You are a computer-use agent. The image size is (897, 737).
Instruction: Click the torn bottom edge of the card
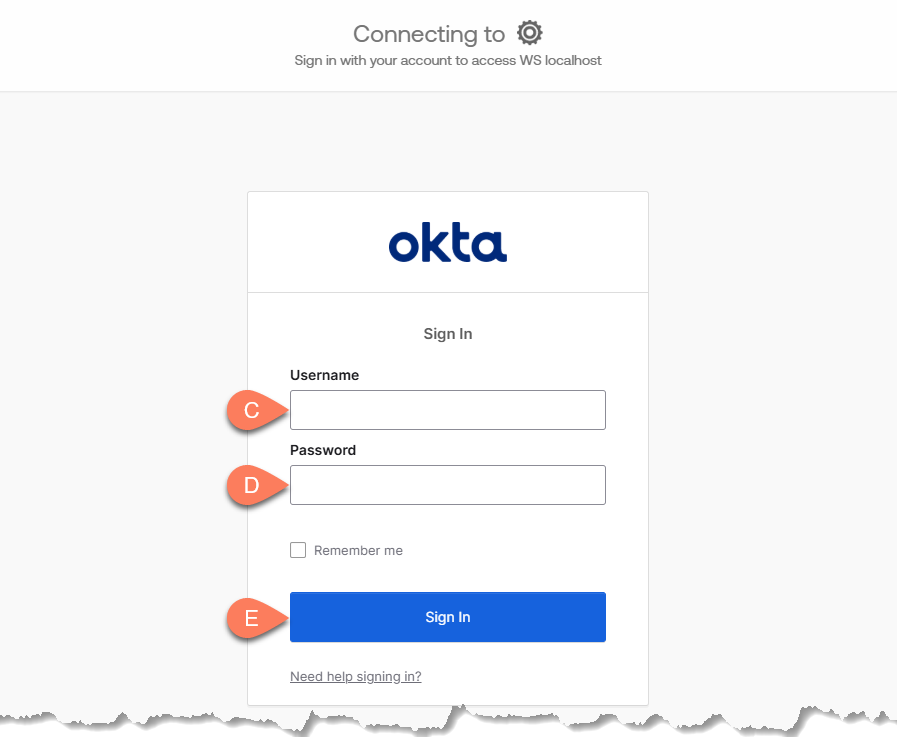447,712
